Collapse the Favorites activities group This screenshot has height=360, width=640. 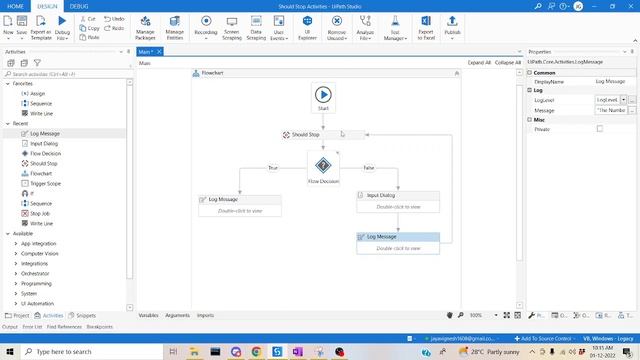point(8,84)
